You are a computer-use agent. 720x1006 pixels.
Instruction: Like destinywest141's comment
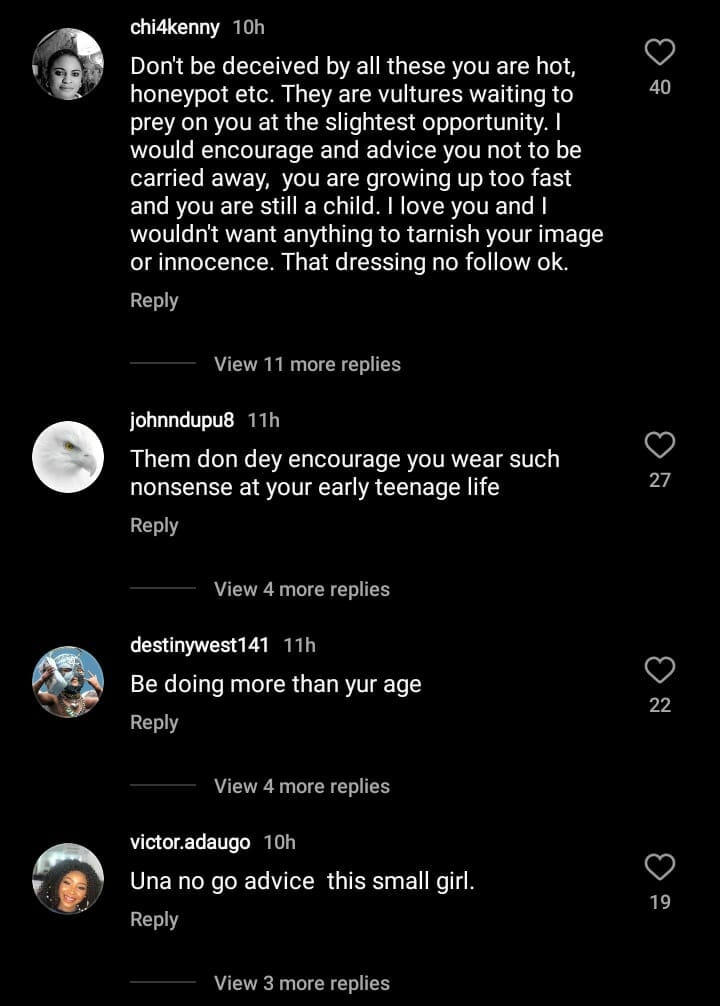point(659,670)
